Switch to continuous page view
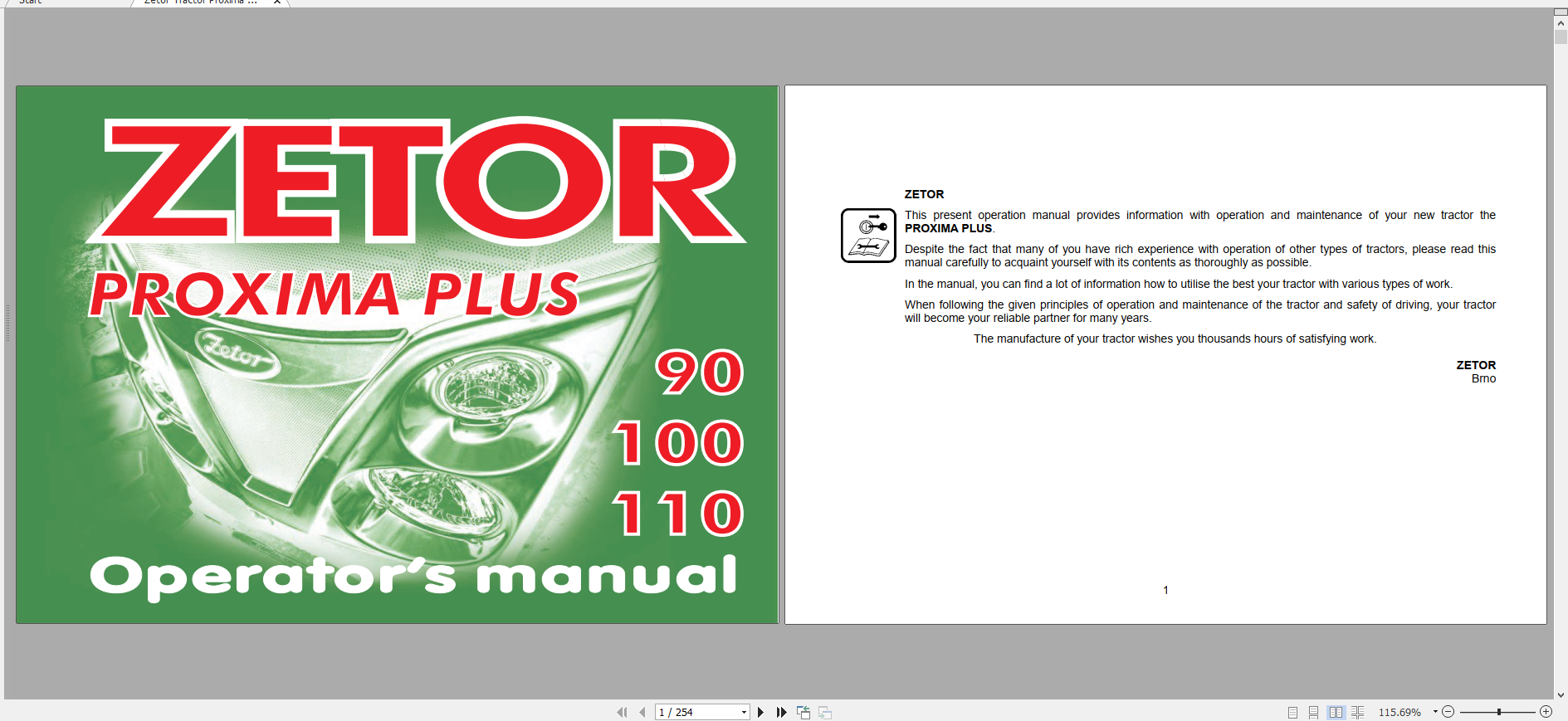This screenshot has width=1568, height=721. (x=1313, y=712)
